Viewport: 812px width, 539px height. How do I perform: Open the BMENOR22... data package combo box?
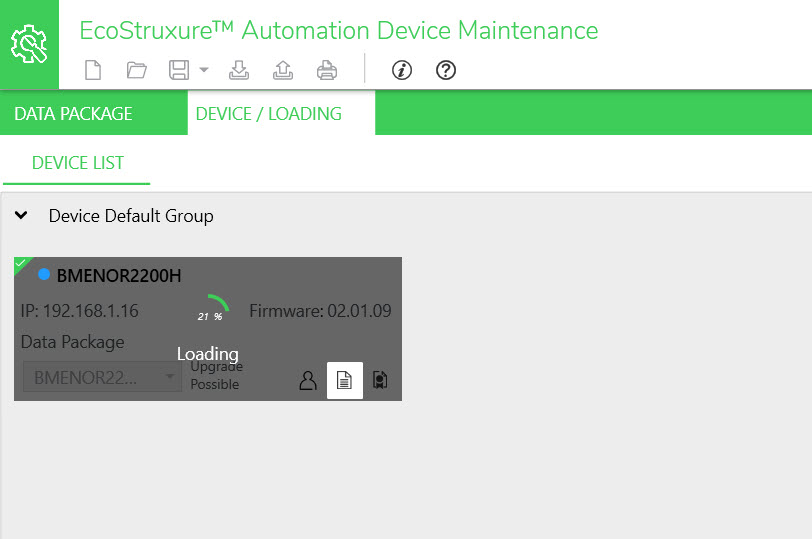point(103,377)
